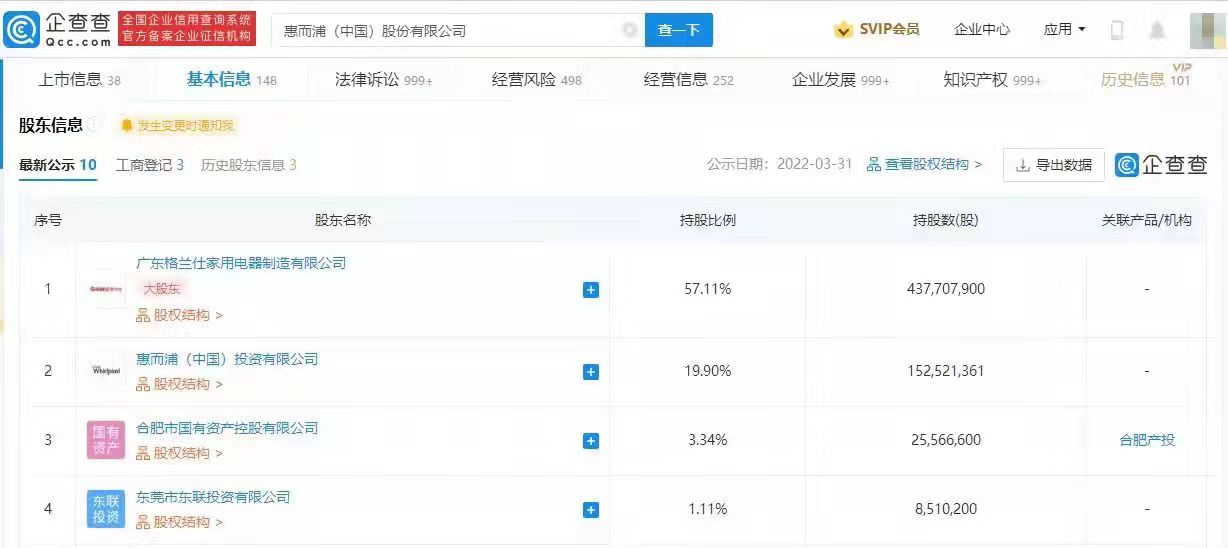
Task: Switch to 基本信息 tab
Action: [x=231, y=79]
